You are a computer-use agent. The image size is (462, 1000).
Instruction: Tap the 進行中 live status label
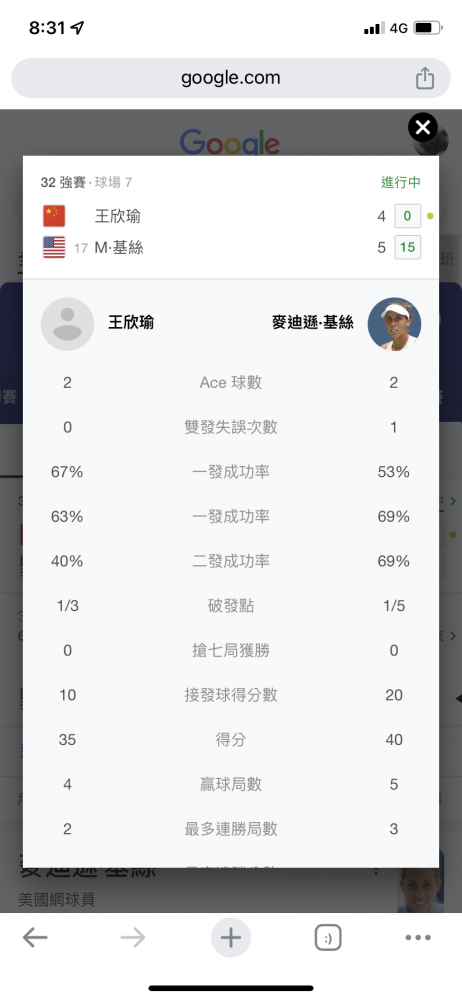coord(401,182)
